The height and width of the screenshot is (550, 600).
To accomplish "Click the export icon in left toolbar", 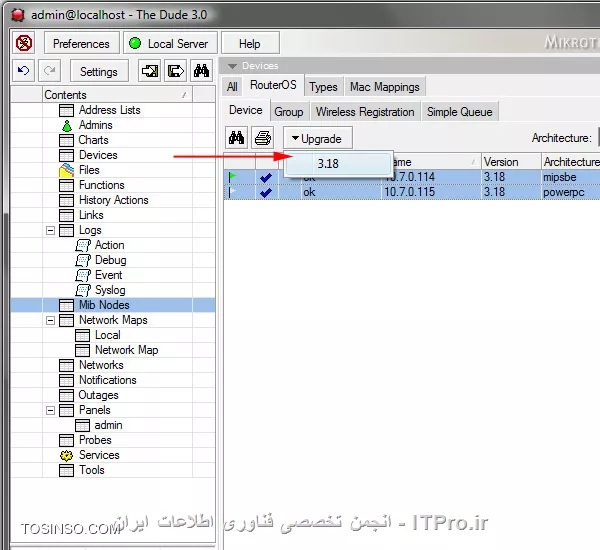I will [x=175, y=71].
